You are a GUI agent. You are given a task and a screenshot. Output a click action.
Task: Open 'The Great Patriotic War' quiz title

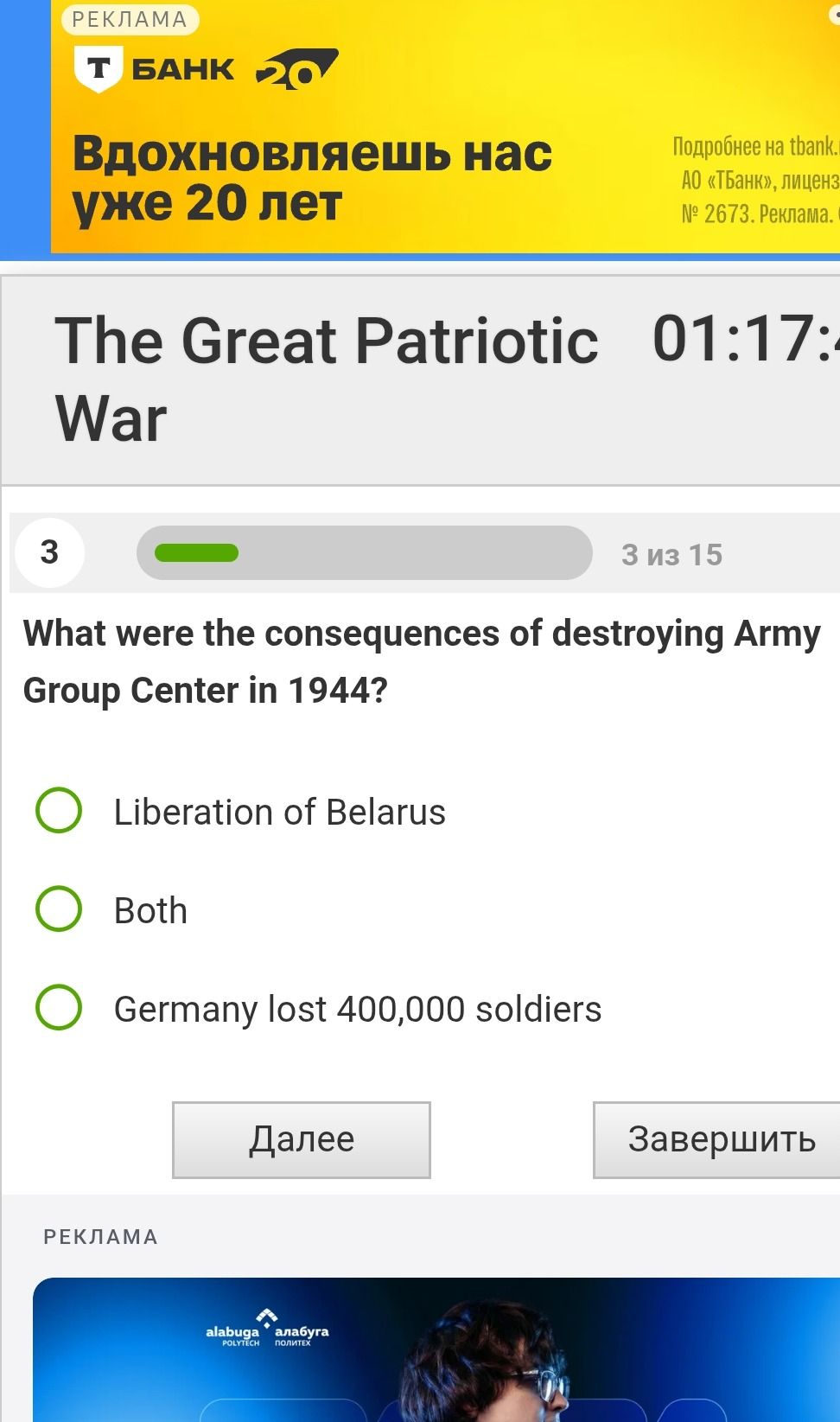tap(326, 379)
